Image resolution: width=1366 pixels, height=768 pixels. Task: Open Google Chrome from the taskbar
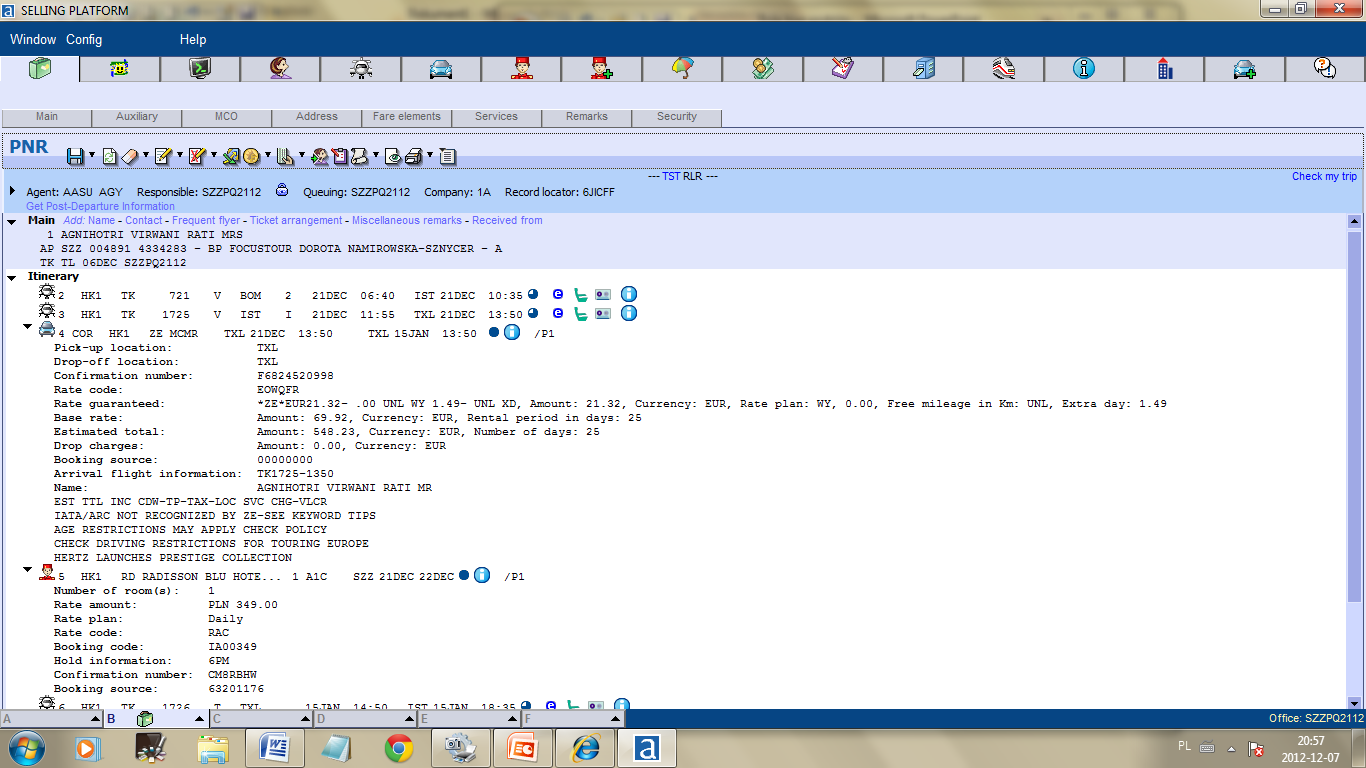coord(399,748)
